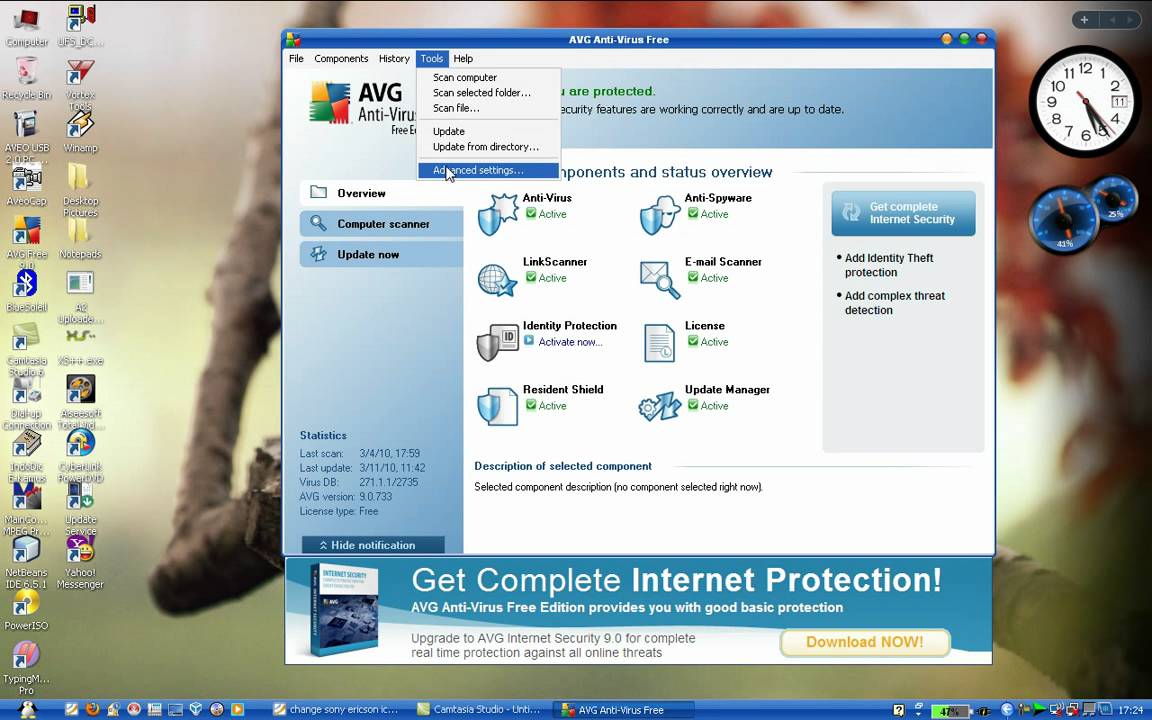The width and height of the screenshot is (1152, 720).
Task: Click the Download NOW! banner button
Action: coord(865,642)
